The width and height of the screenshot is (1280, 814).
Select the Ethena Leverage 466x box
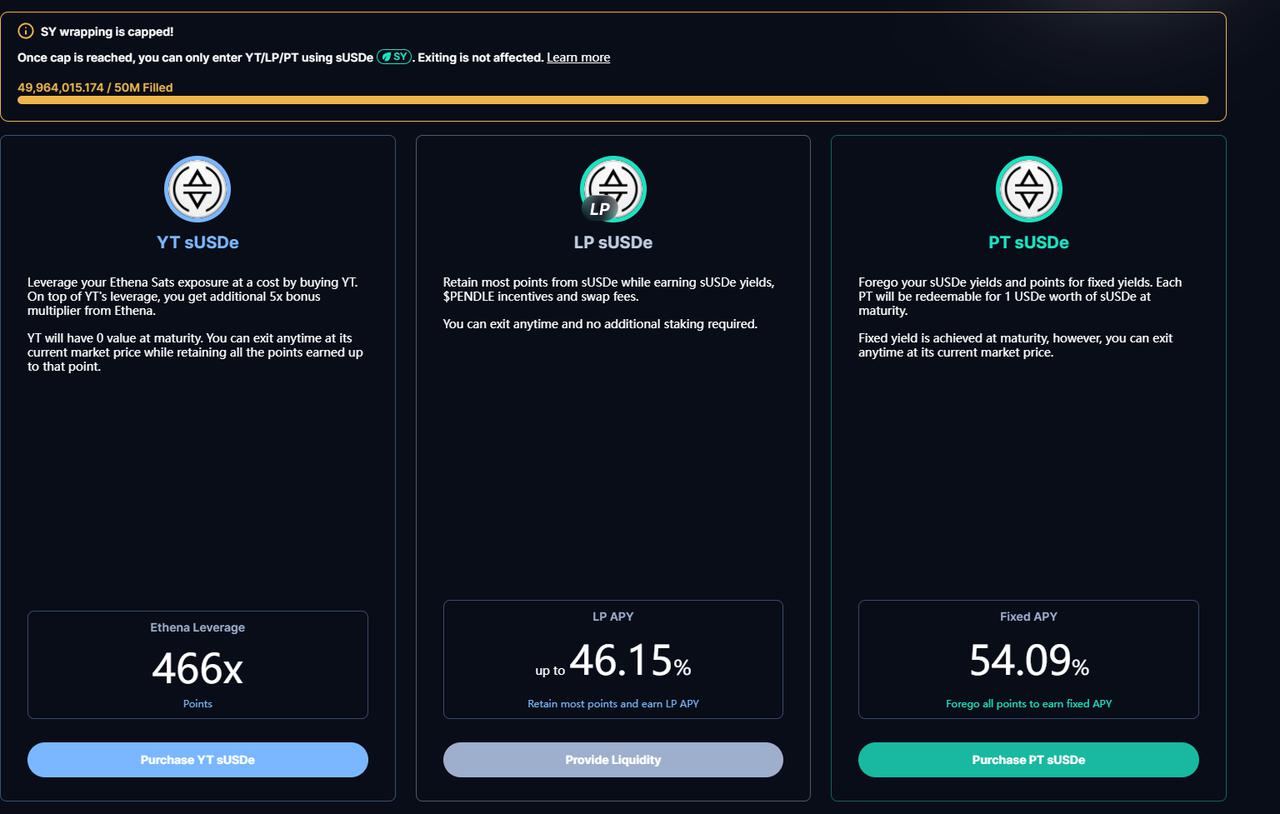click(198, 665)
